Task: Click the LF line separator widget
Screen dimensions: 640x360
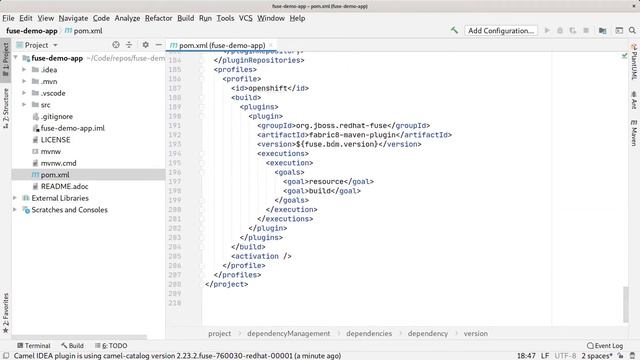Action: click(x=545, y=356)
